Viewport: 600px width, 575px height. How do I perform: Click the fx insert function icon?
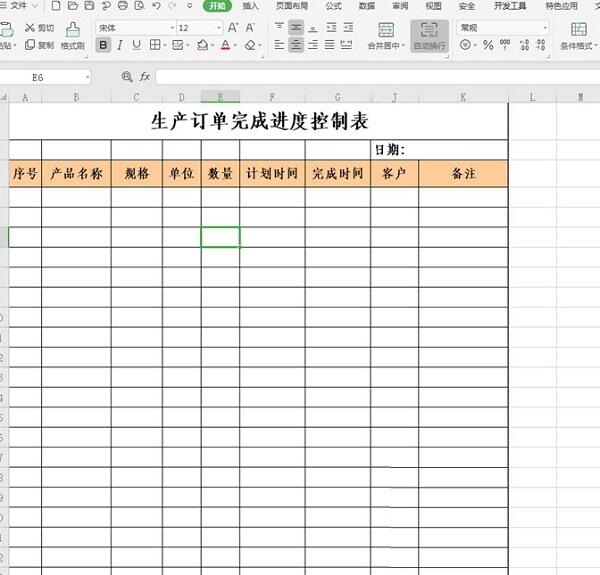click(145, 77)
